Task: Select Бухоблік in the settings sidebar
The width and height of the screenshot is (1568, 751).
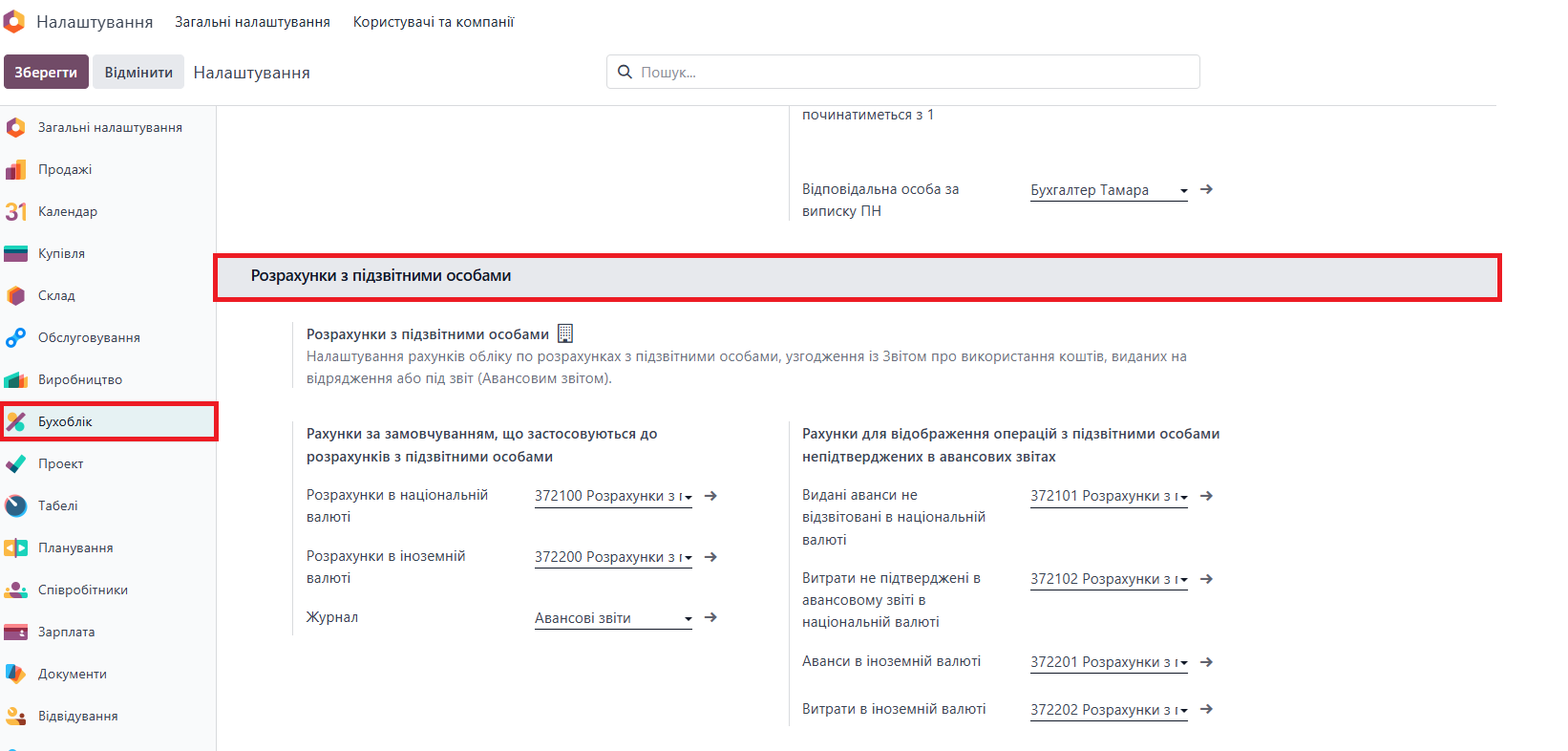Action: 65,422
